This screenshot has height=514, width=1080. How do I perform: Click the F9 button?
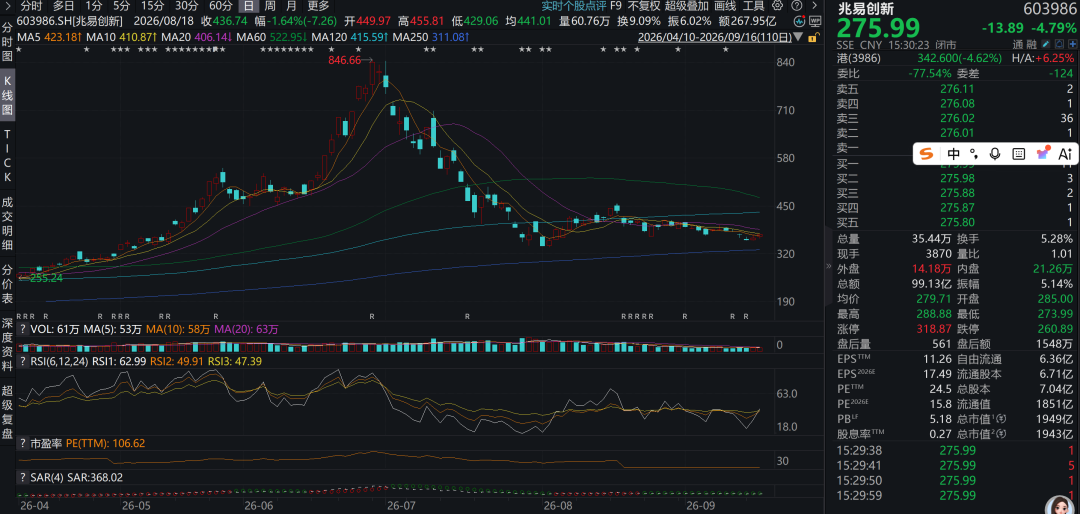pos(615,6)
